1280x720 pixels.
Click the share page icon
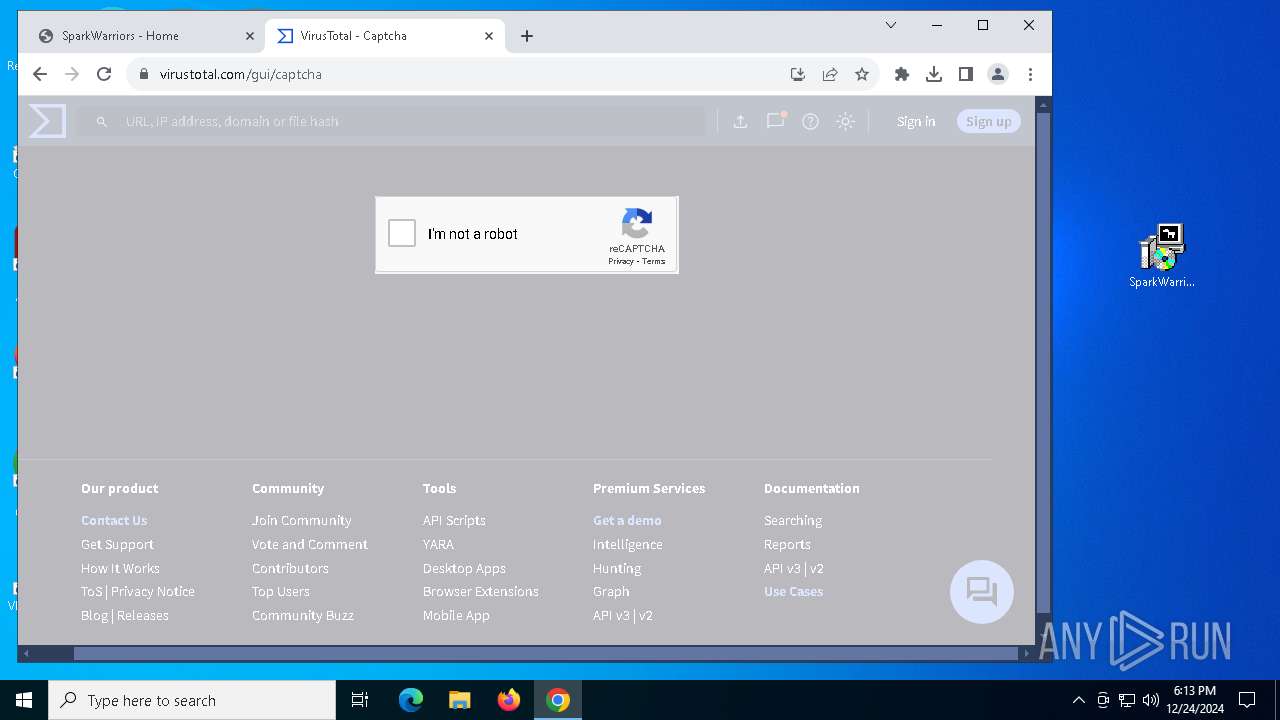(x=830, y=74)
